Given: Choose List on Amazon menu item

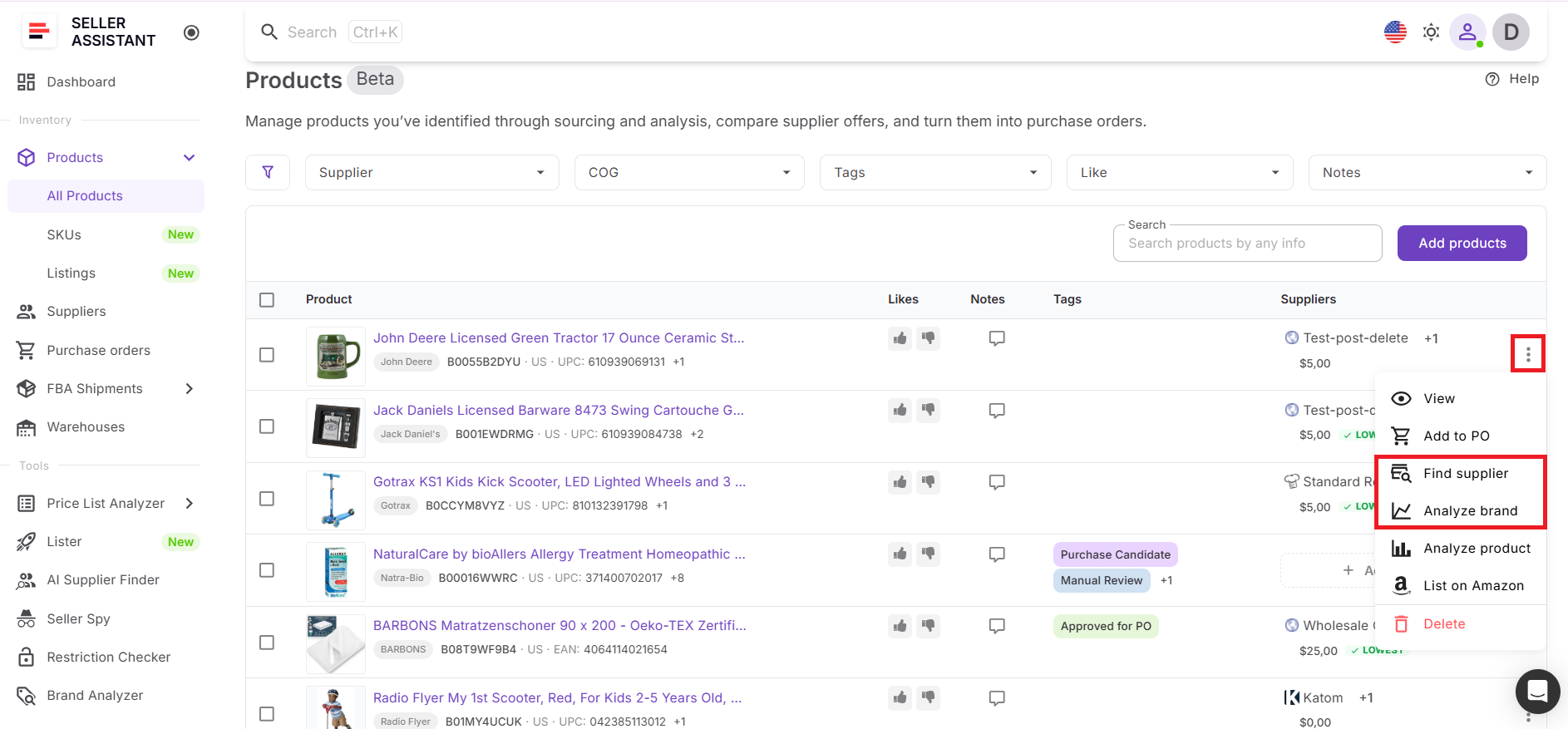Looking at the screenshot, I should [x=1461, y=585].
